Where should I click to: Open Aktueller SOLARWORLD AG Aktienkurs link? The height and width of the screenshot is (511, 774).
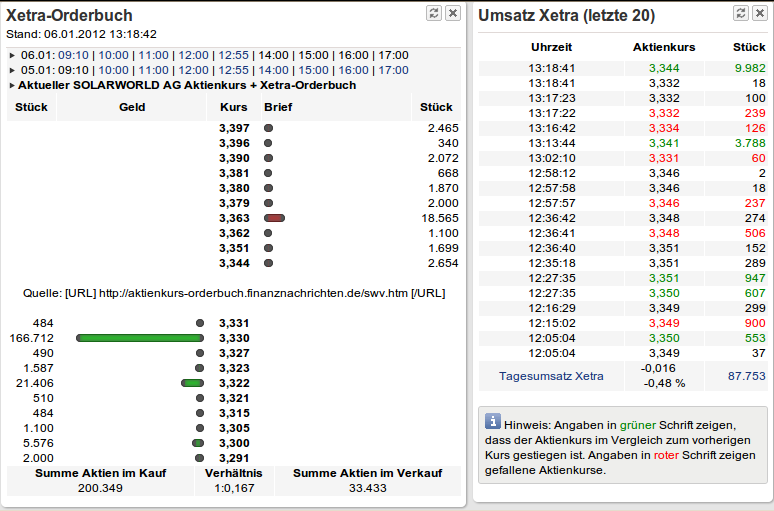tap(187, 85)
